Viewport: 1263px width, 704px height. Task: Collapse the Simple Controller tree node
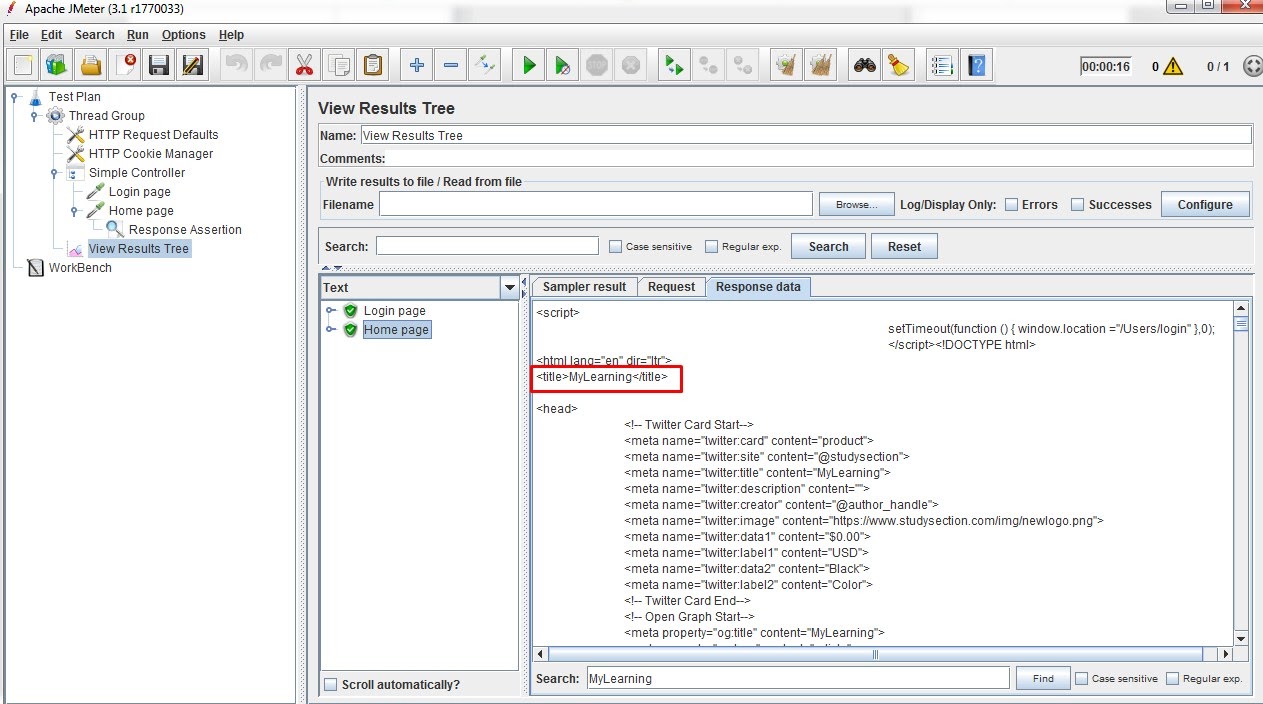click(54, 173)
